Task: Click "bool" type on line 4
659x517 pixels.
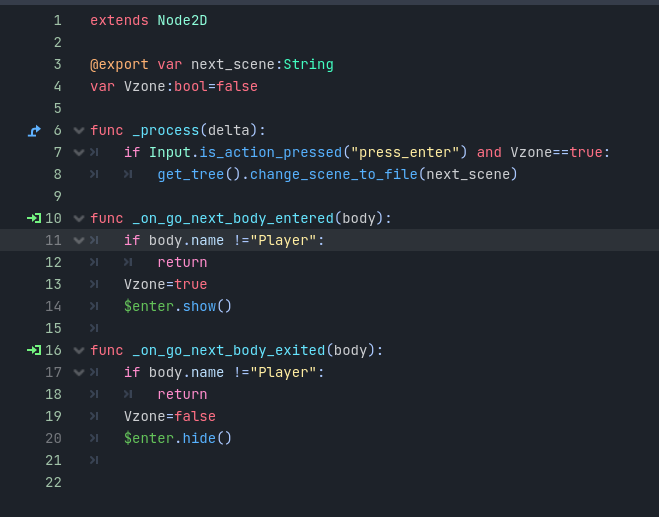Action: point(191,87)
